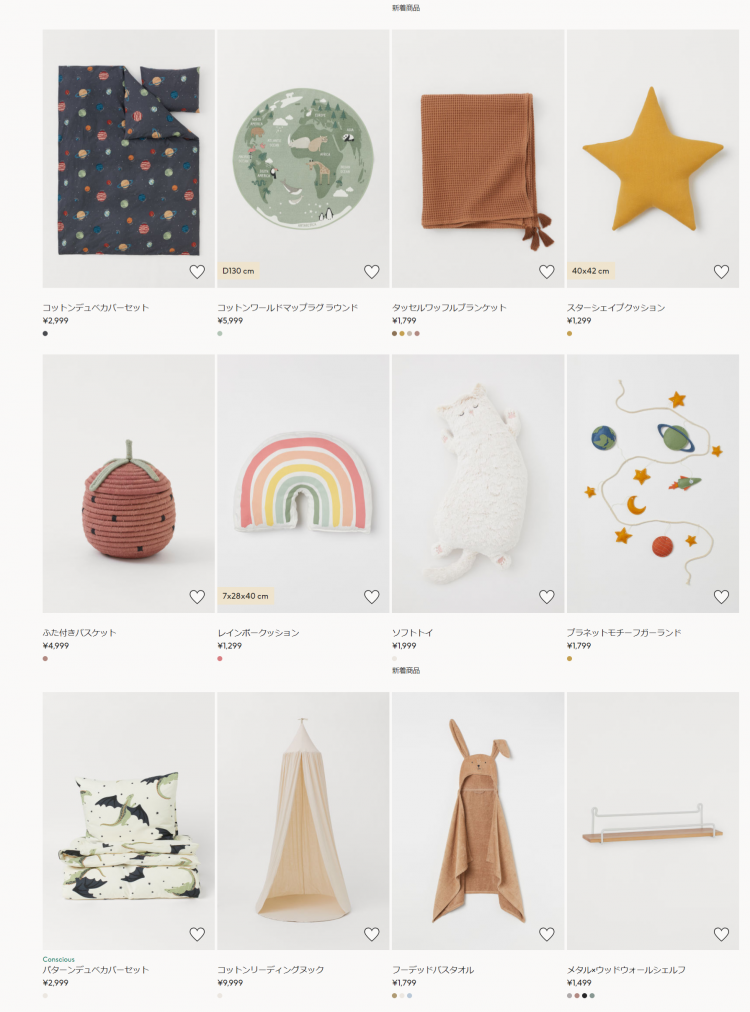Select last color swatch under hooded bath towel
750x1012 pixels.
[409, 995]
